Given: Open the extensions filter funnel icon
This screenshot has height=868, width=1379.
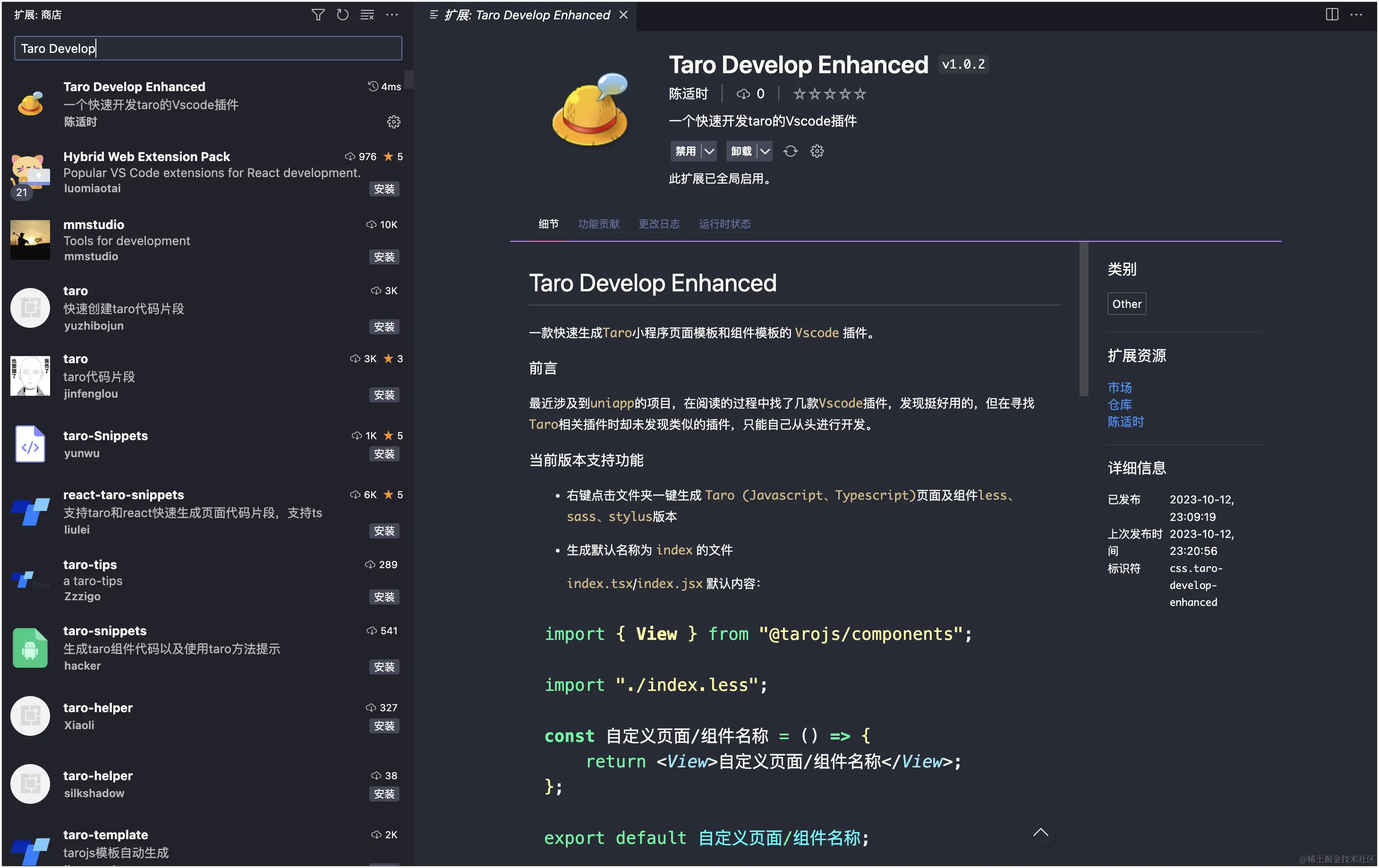Looking at the screenshot, I should tap(318, 14).
